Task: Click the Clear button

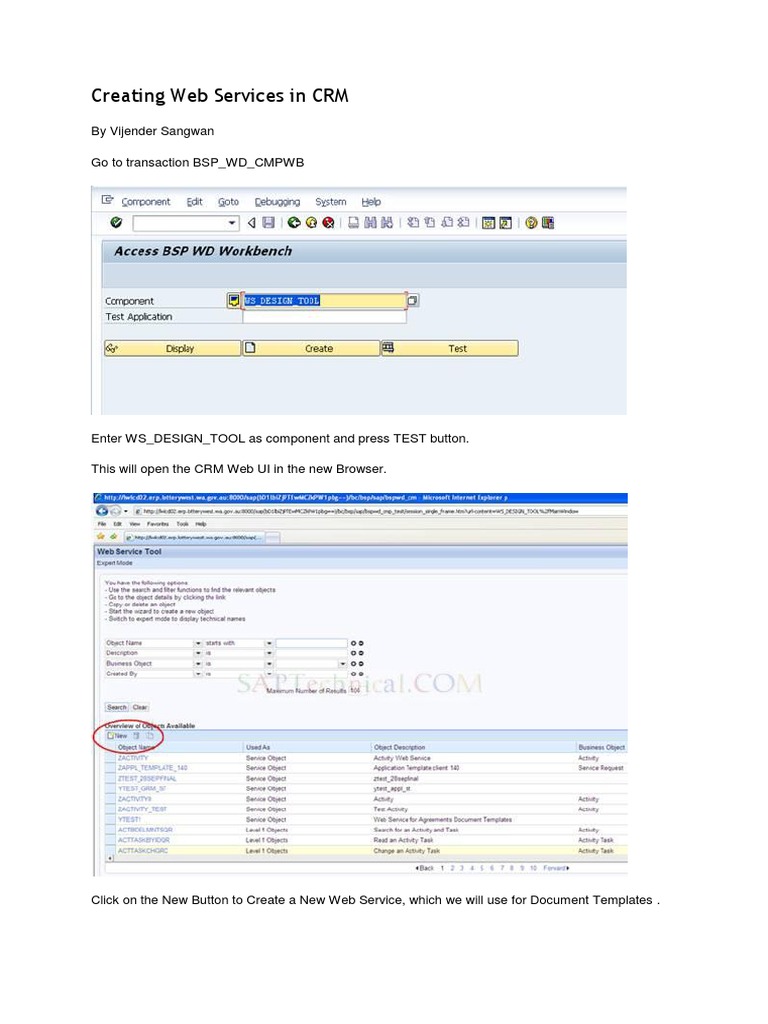Action: pos(140,707)
